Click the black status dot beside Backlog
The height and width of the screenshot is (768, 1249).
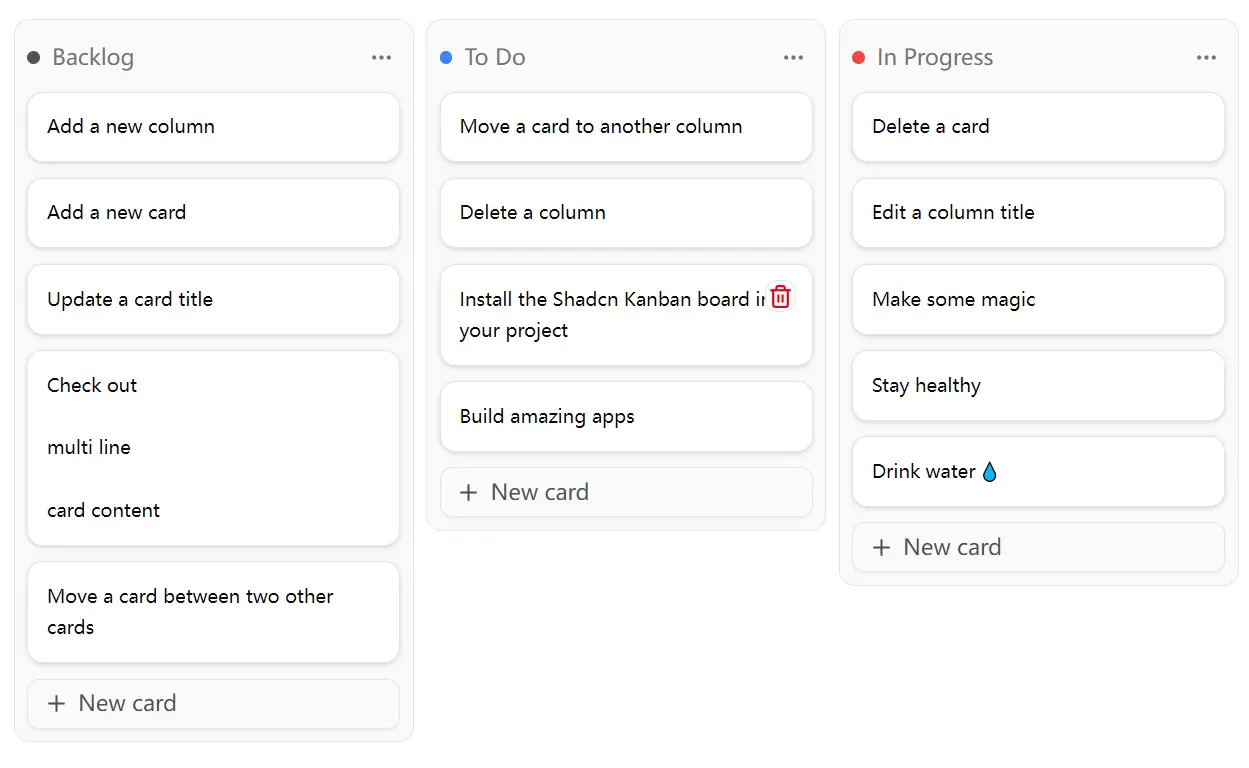34,57
